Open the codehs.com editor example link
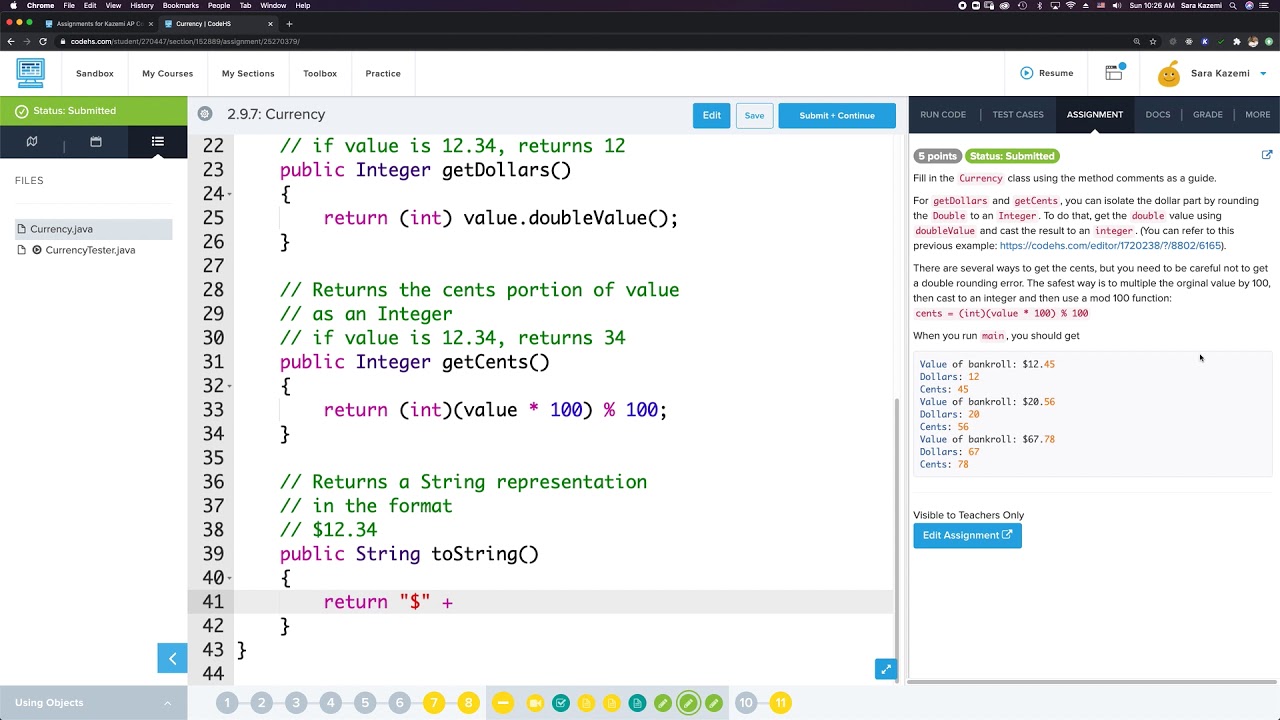Image resolution: width=1280 pixels, height=720 pixels. coord(1110,245)
